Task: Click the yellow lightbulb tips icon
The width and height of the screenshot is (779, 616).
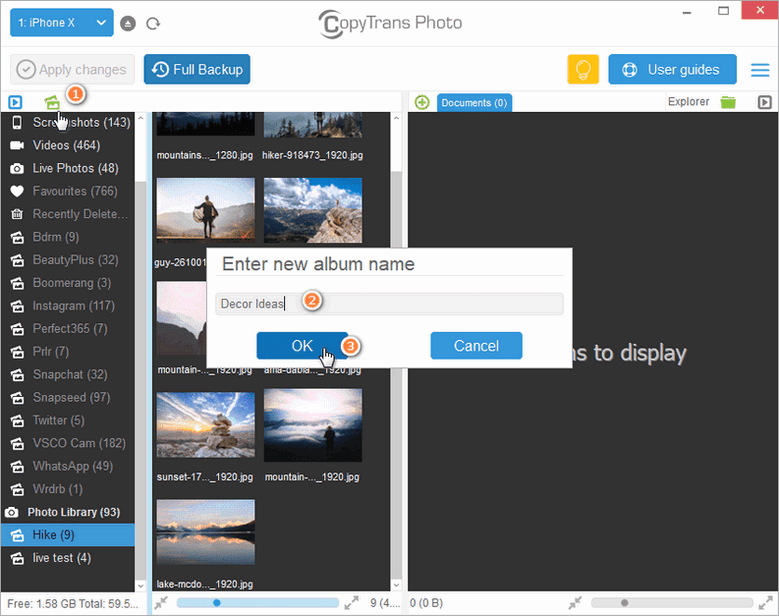Action: click(x=583, y=70)
